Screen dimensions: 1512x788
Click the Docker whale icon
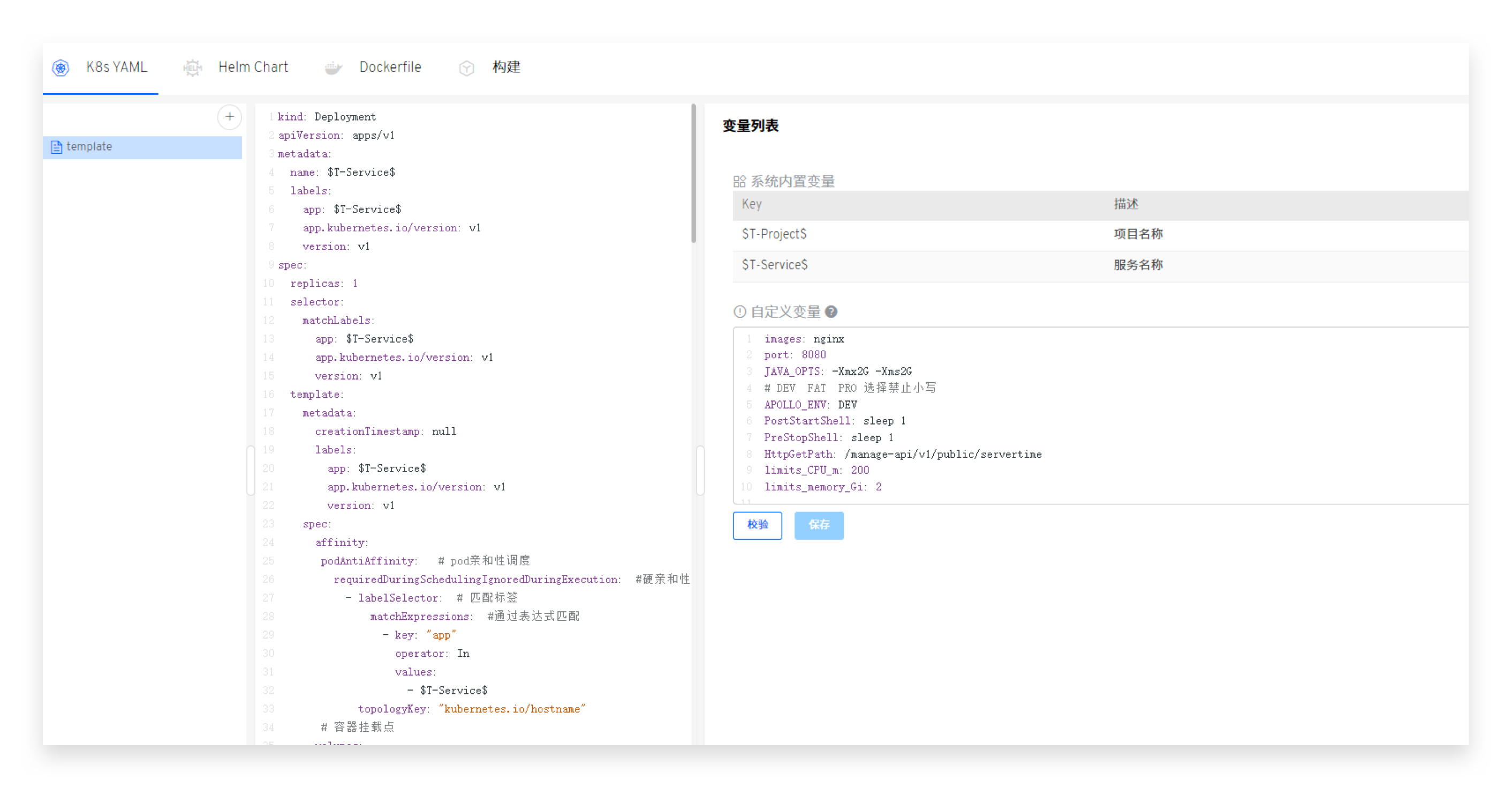[x=333, y=68]
